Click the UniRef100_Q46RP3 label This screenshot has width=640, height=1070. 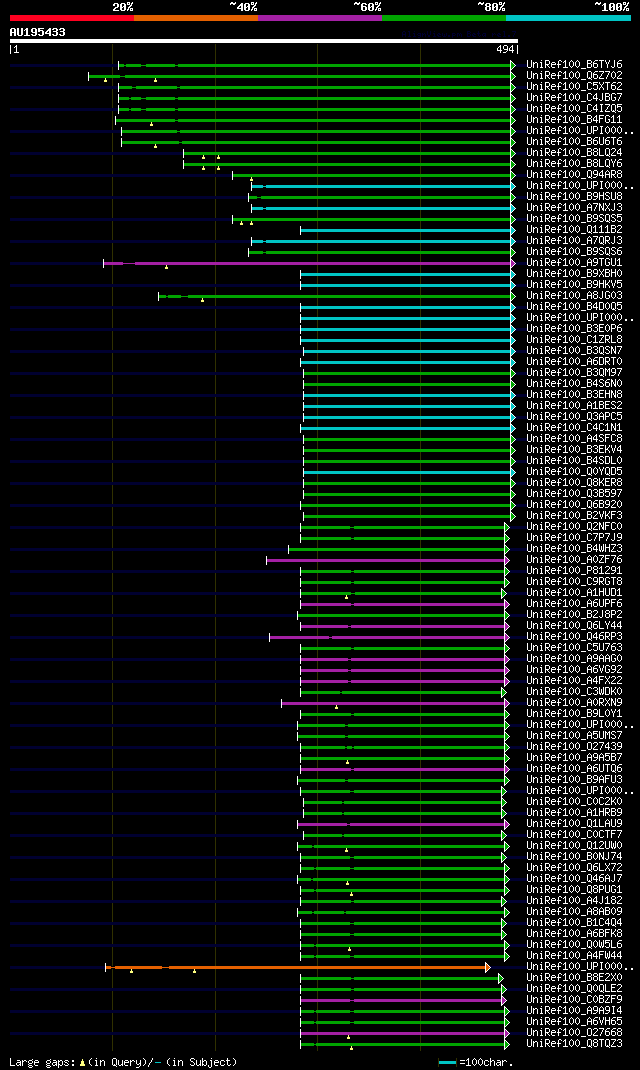coord(574,637)
